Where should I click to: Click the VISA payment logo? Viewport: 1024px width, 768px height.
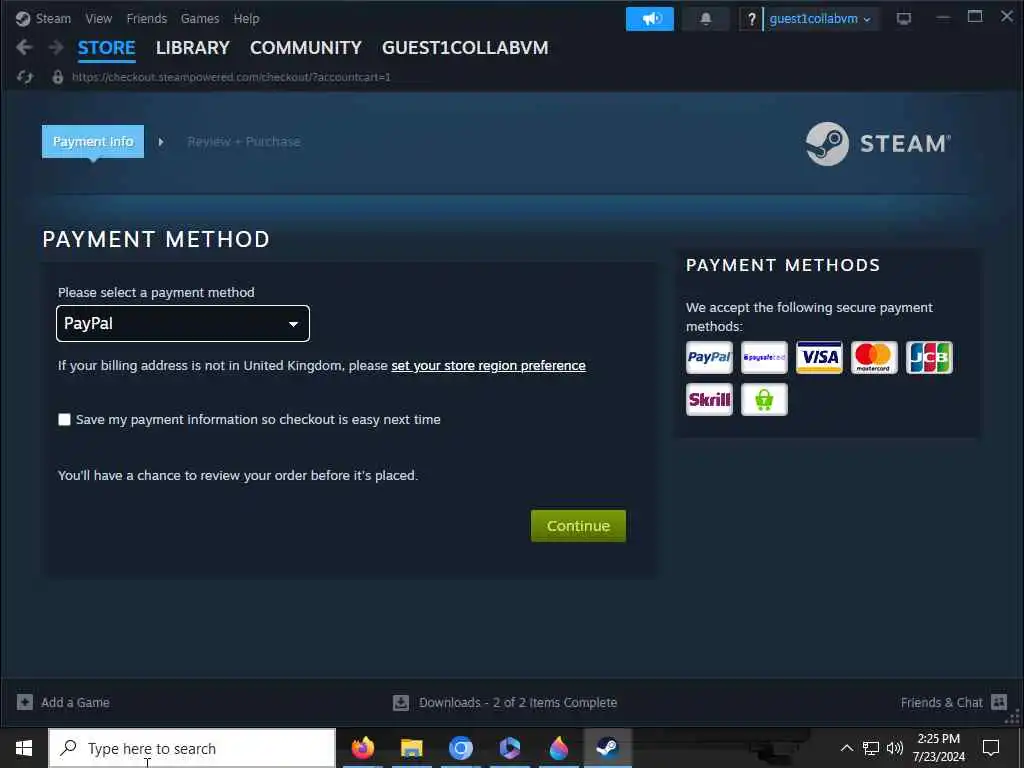[x=819, y=357]
